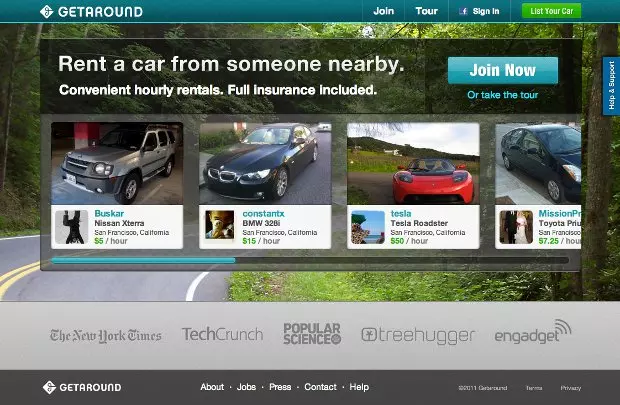Click 'San Francisco, California' under Tesla Roadster
The width and height of the screenshot is (620, 405).
(428, 233)
